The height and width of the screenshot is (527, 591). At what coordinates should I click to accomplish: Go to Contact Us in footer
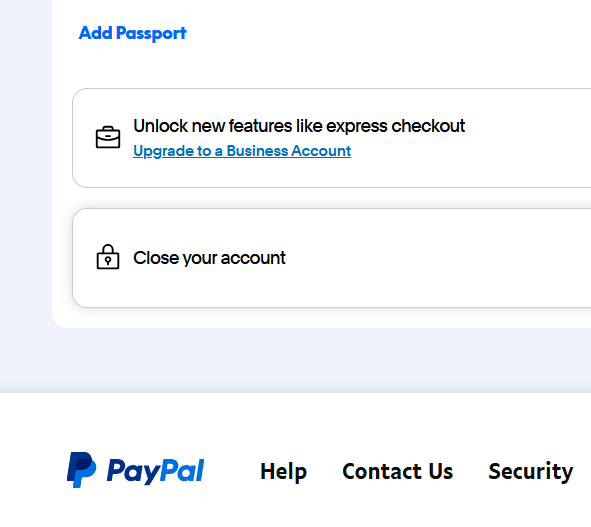(397, 471)
